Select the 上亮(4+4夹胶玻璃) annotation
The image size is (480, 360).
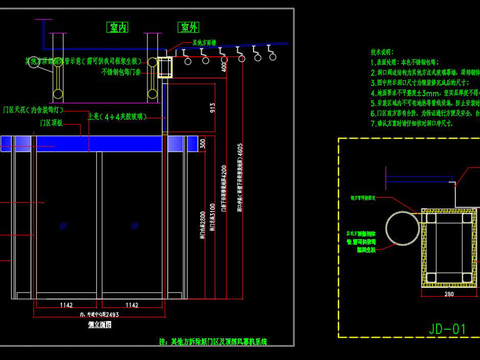(x=117, y=117)
